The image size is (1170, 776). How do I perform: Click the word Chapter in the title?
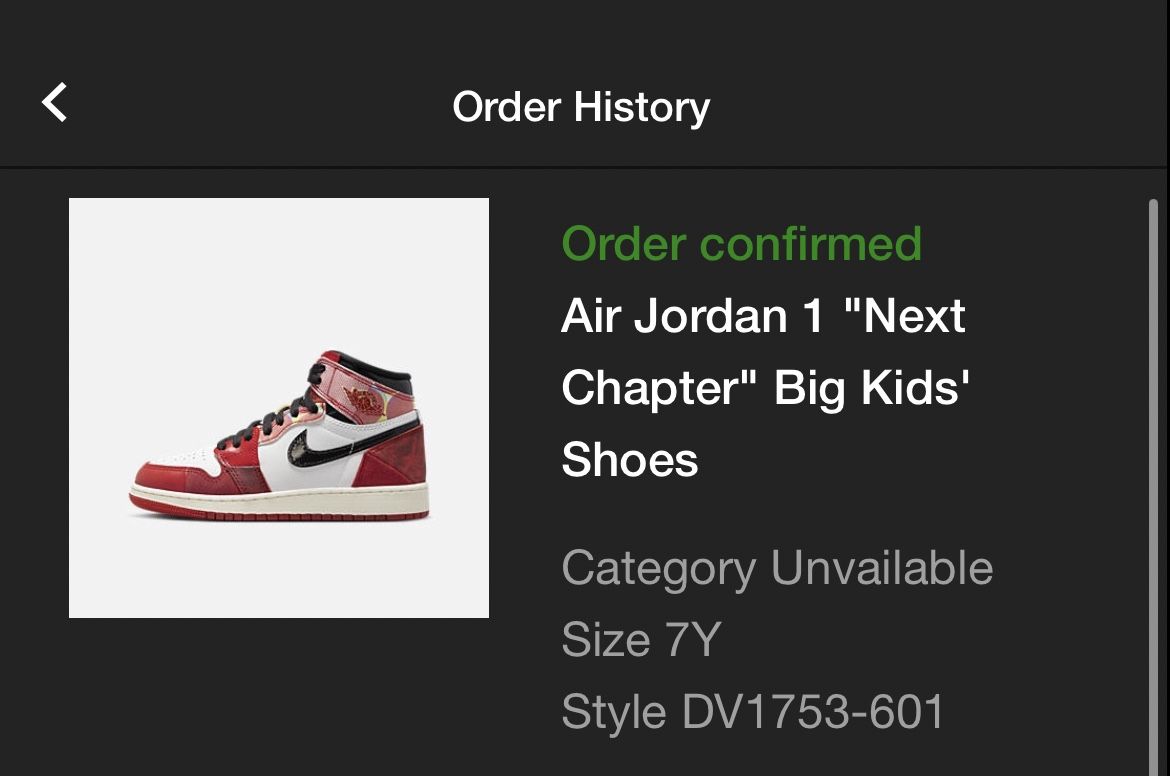click(659, 389)
